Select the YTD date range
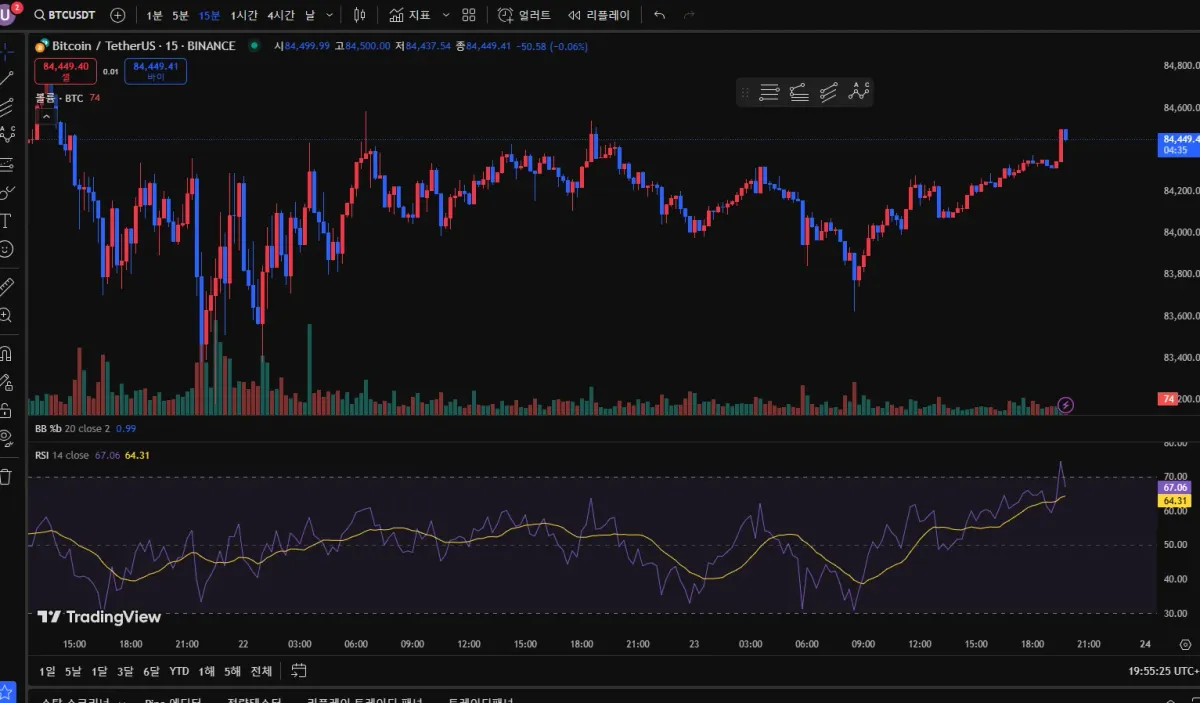The width and height of the screenshot is (1200, 703). coord(179,671)
